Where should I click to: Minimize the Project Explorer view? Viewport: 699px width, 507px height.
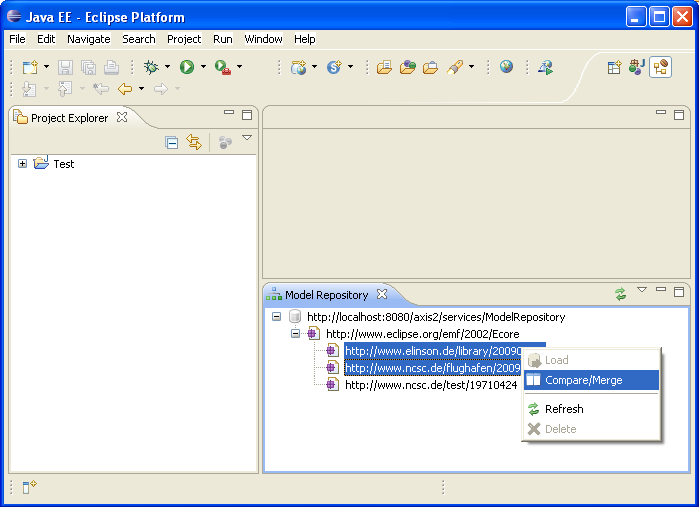coord(229,112)
